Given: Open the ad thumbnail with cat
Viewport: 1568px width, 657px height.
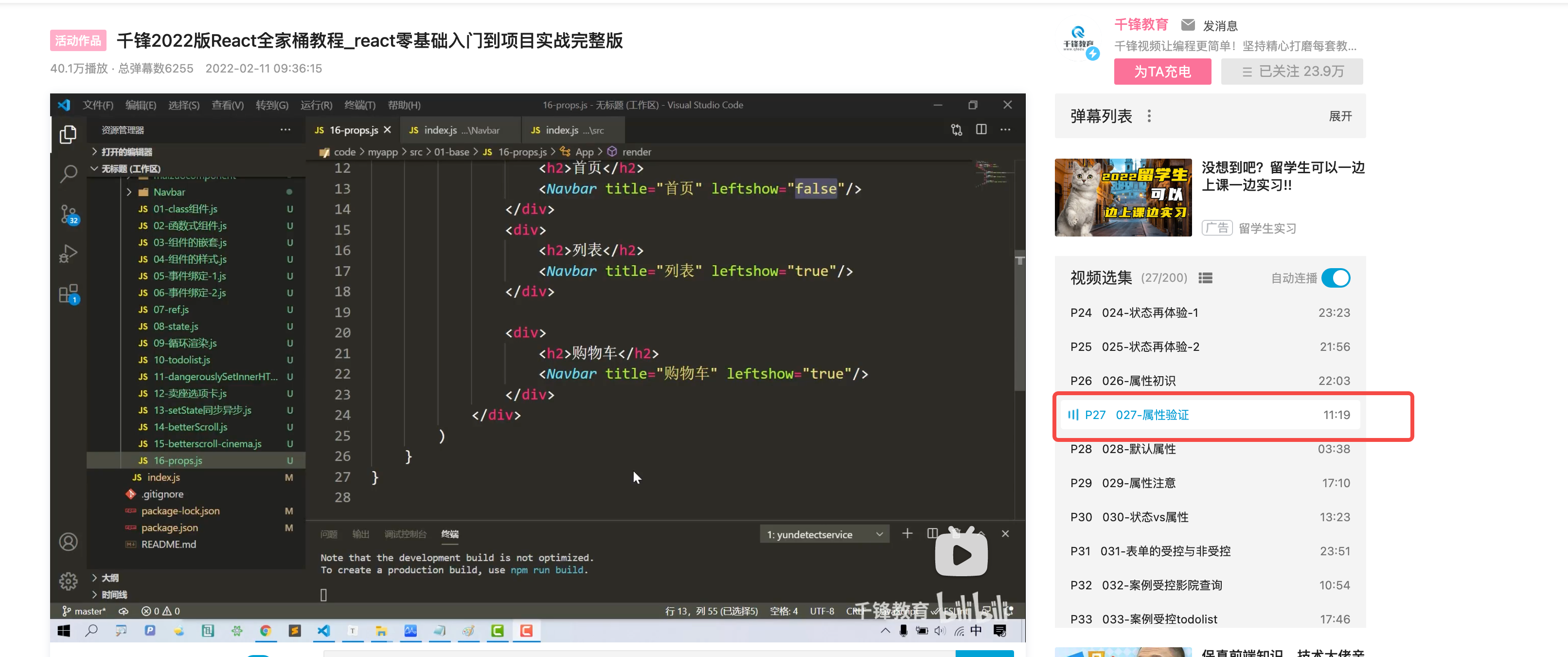Looking at the screenshot, I should tap(1123, 197).
